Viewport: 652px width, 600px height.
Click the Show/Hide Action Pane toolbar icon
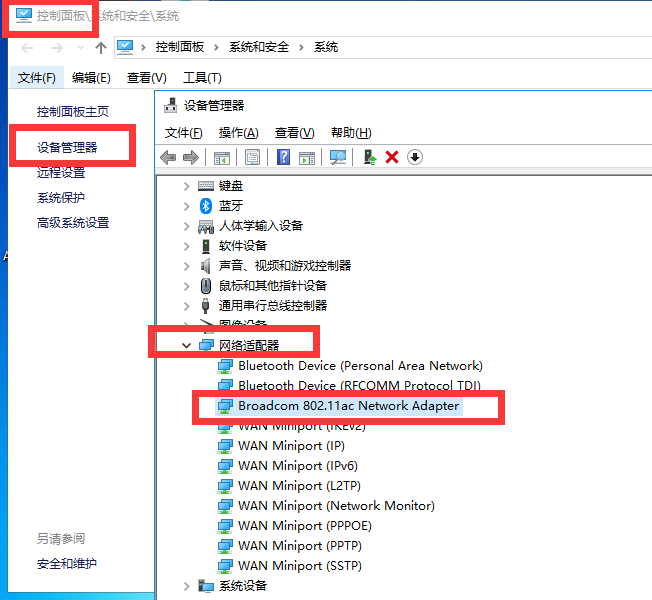coord(307,158)
